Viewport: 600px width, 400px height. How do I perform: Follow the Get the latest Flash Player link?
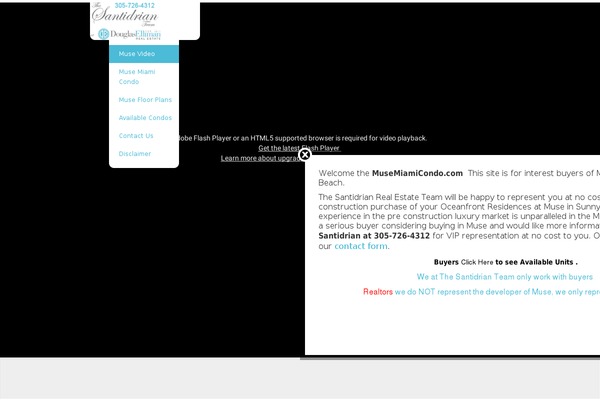coord(299,148)
